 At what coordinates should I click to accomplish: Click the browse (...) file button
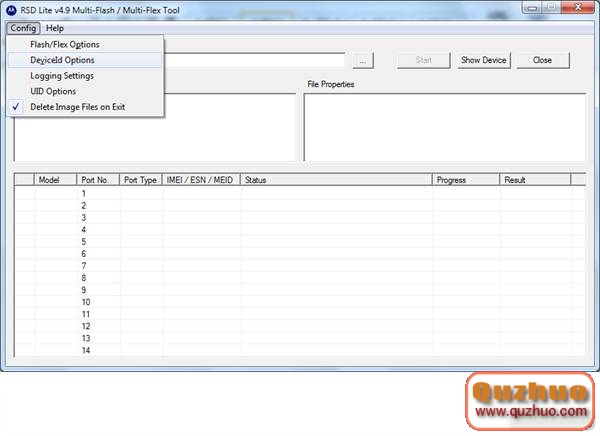click(x=363, y=60)
